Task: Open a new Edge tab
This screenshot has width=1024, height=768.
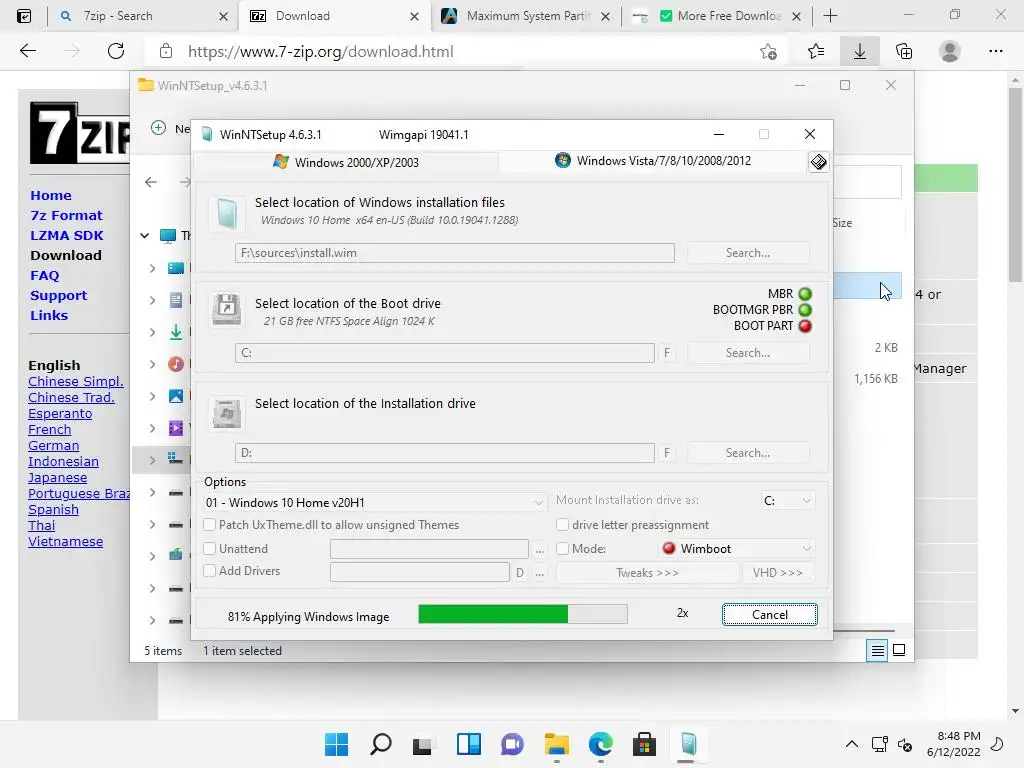Action: click(x=830, y=16)
